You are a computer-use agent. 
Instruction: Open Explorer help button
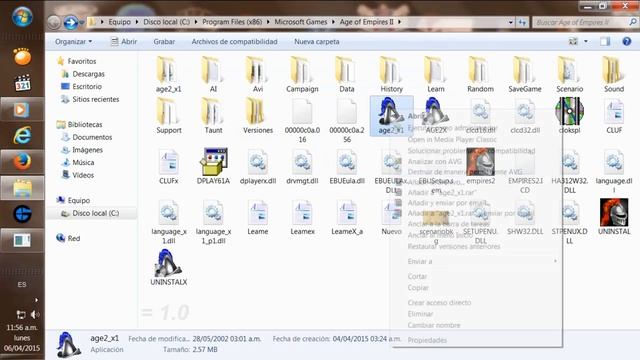click(x=627, y=41)
